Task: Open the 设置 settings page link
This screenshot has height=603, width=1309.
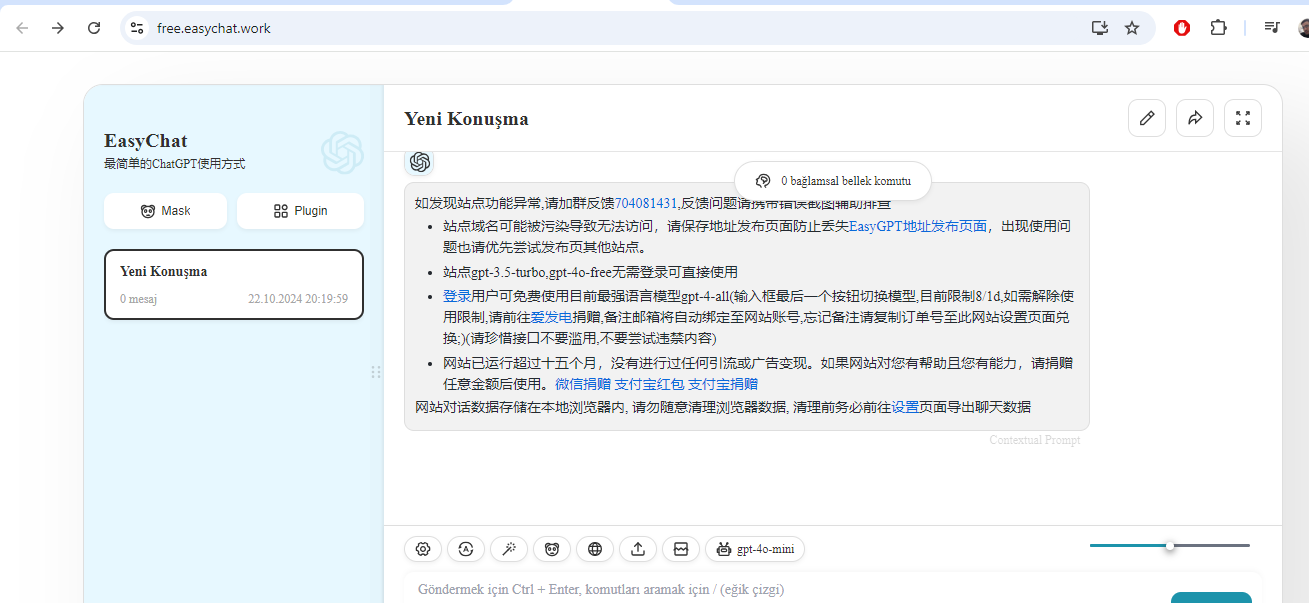Action: click(x=905, y=407)
